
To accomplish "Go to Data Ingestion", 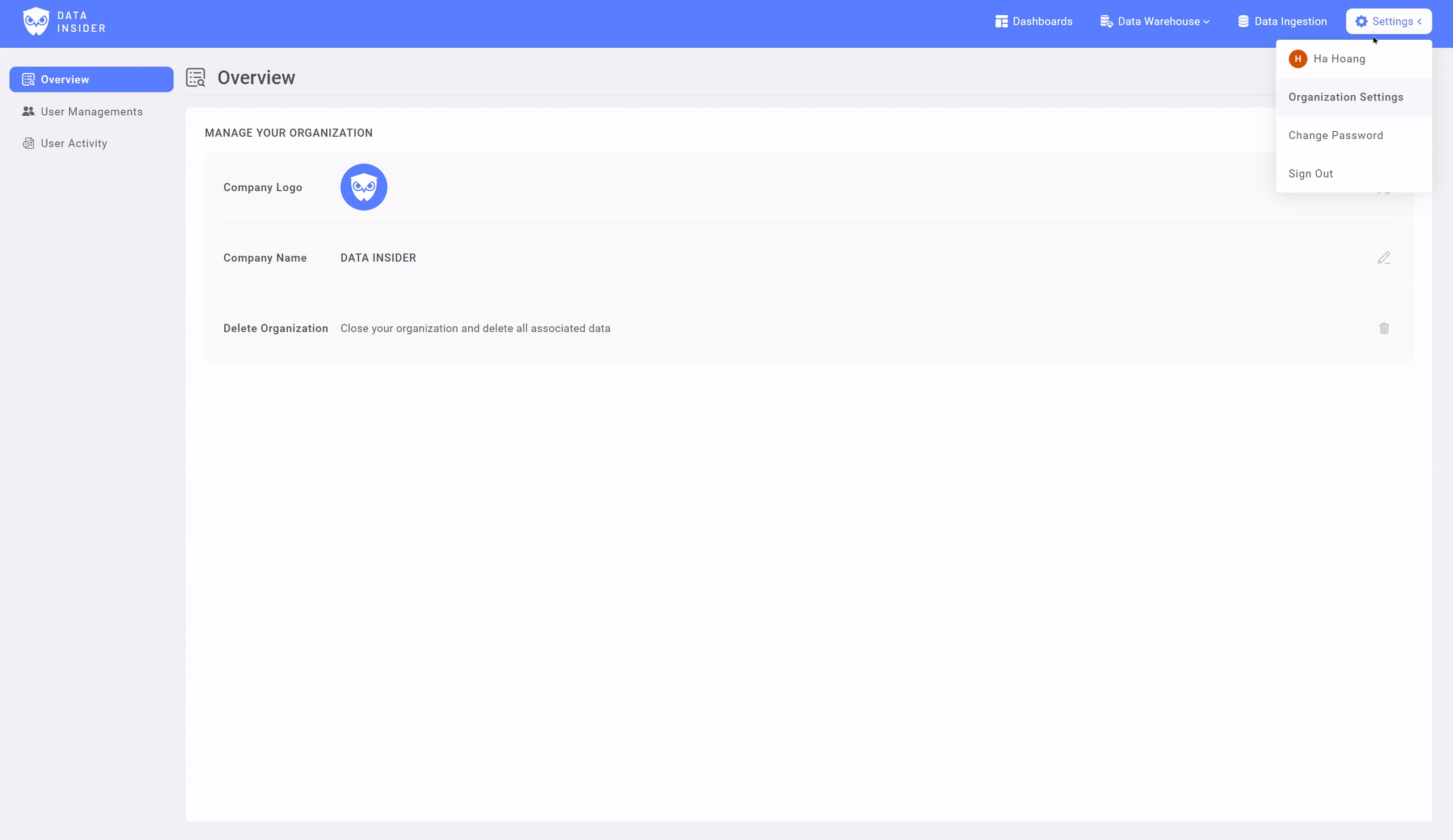I will pos(1282,22).
